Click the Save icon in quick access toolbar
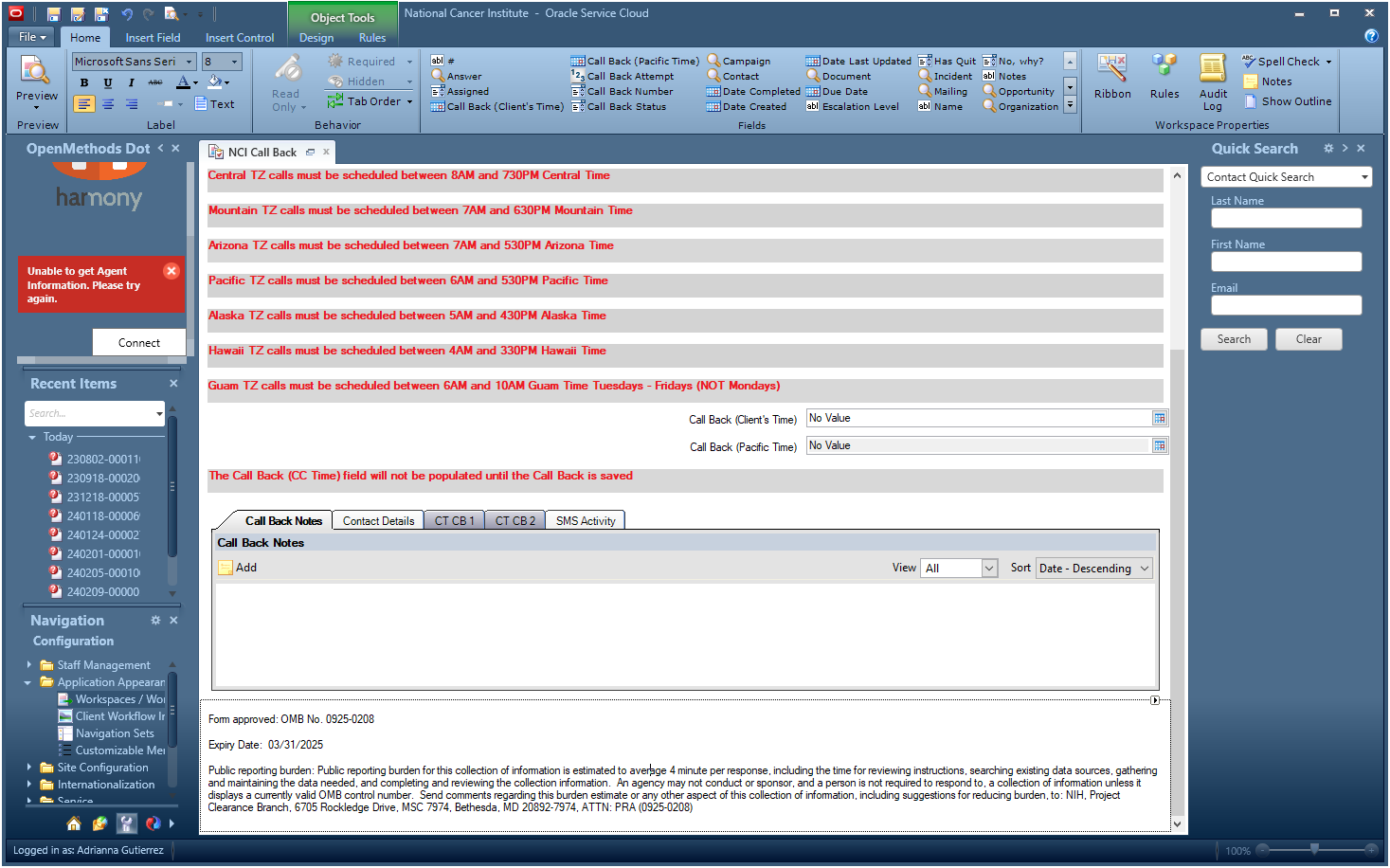This screenshot has height=868, width=1390. tap(53, 14)
